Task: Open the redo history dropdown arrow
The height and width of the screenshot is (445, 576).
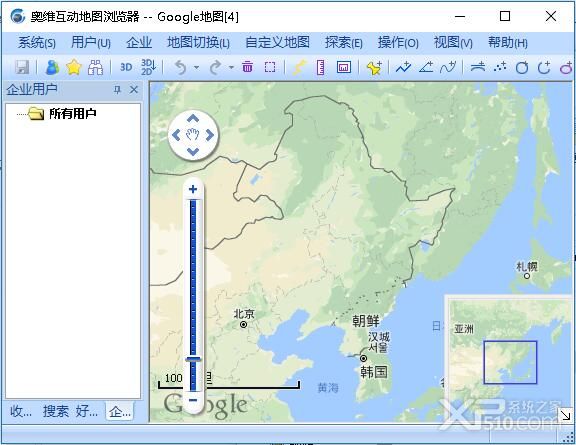Action: point(231,67)
